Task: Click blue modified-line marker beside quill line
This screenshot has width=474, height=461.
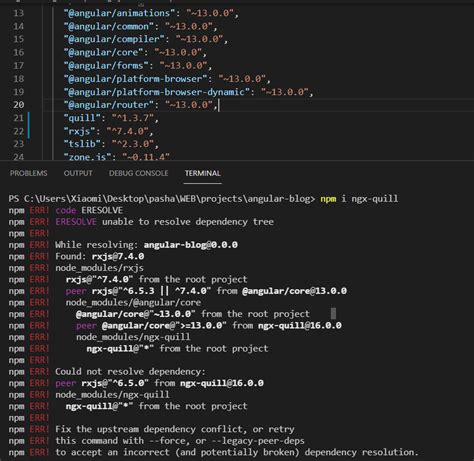Action: 29,125
